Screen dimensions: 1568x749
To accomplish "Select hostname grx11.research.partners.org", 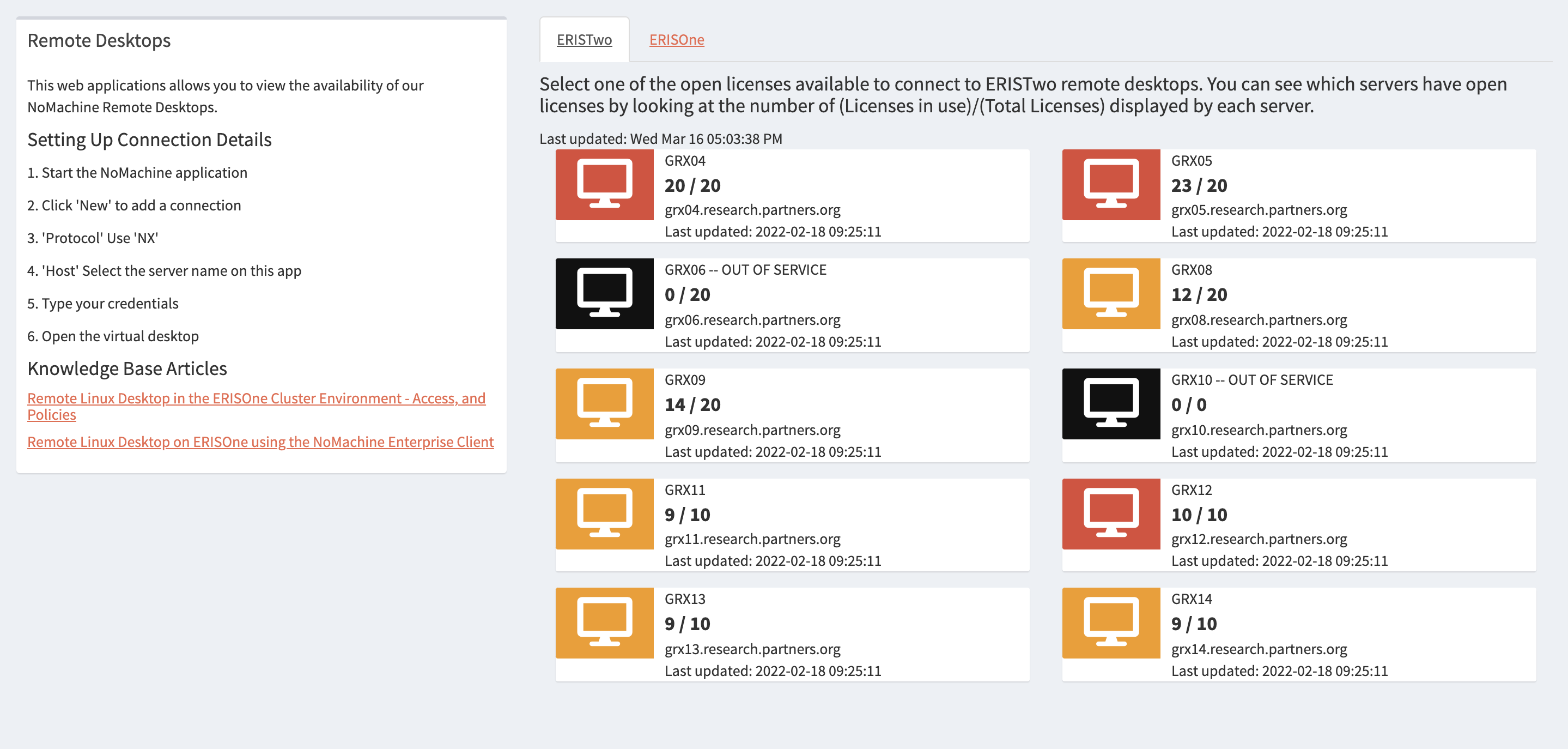I will [x=752, y=539].
